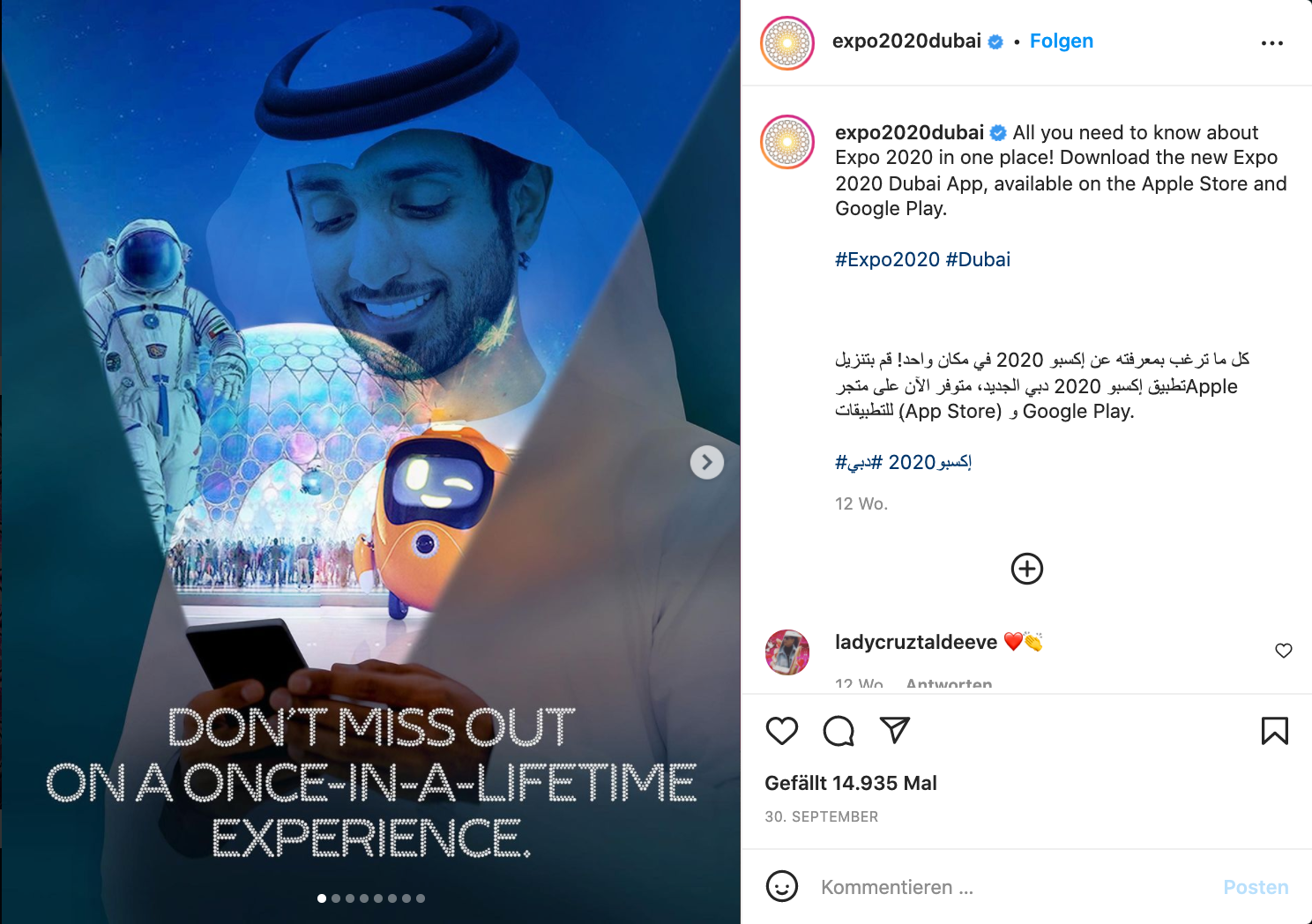Show the Gefällt 14.935 Mal likes list
Viewport: 1312px width, 924px height.
point(851,783)
